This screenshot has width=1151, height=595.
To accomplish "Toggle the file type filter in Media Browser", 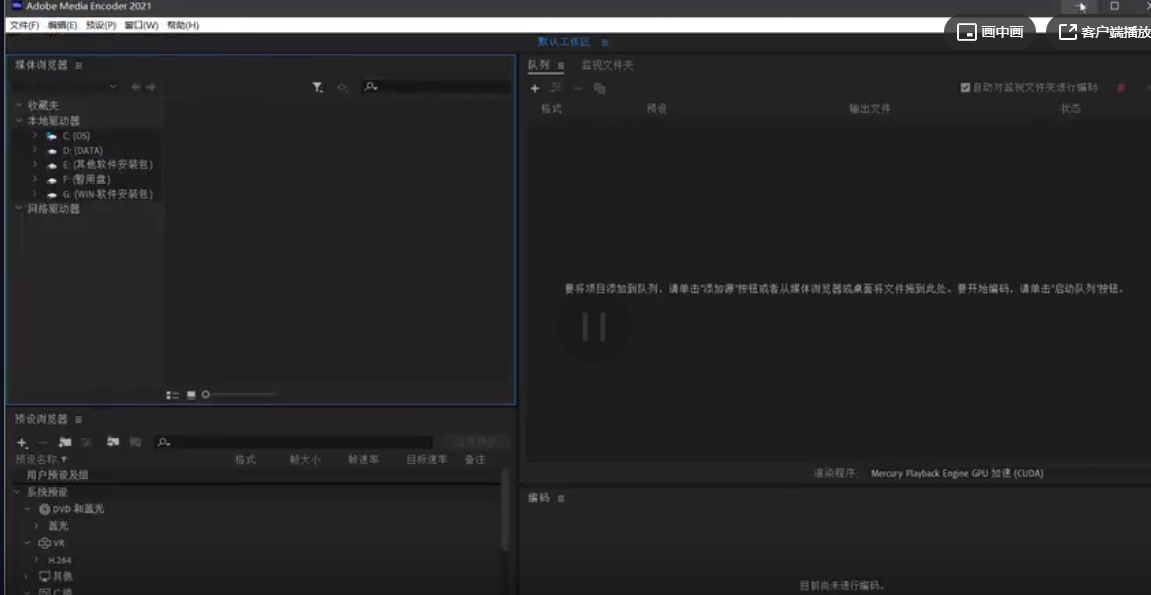I will [x=317, y=87].
